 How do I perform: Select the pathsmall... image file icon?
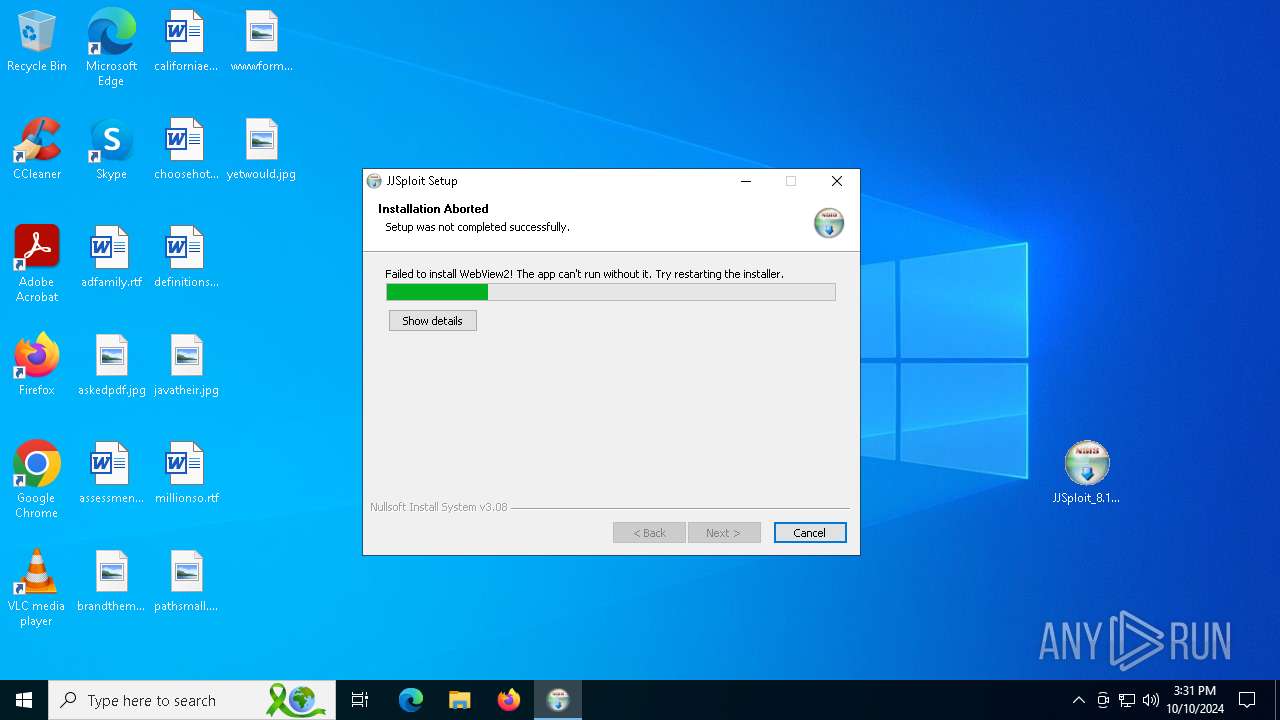tap(186, 581)
